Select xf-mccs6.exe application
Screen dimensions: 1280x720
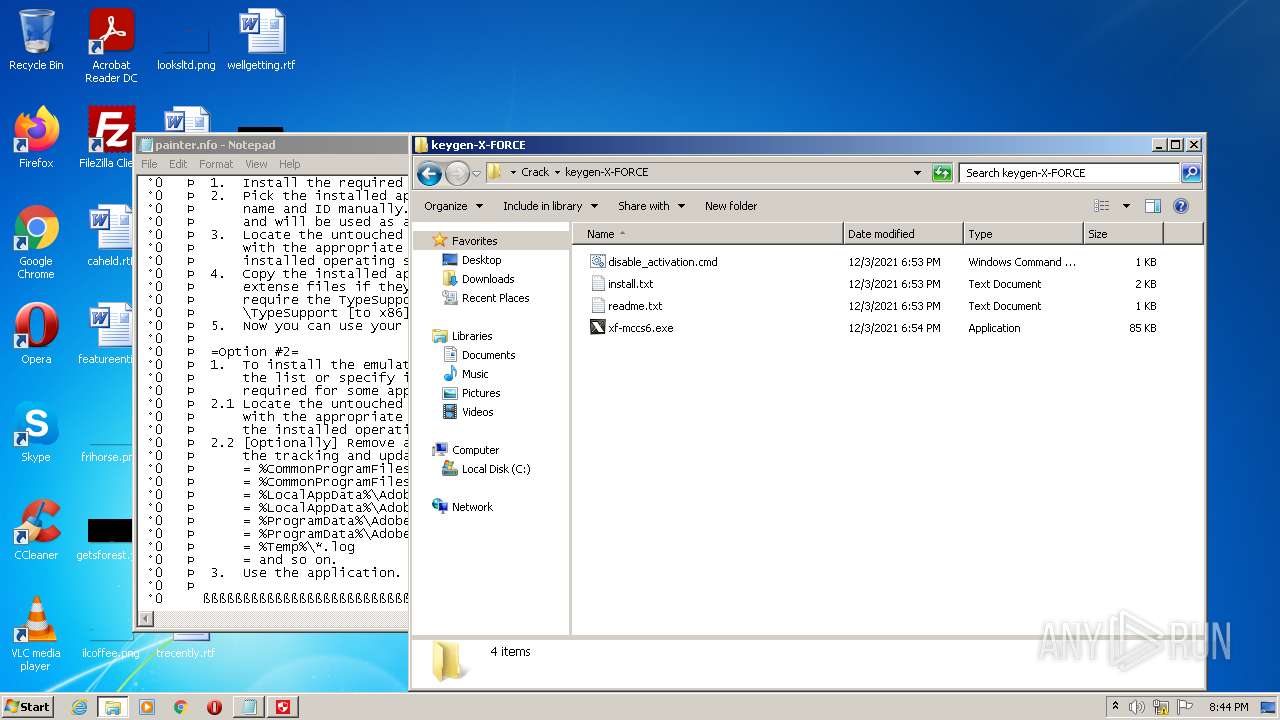(632, 328)
